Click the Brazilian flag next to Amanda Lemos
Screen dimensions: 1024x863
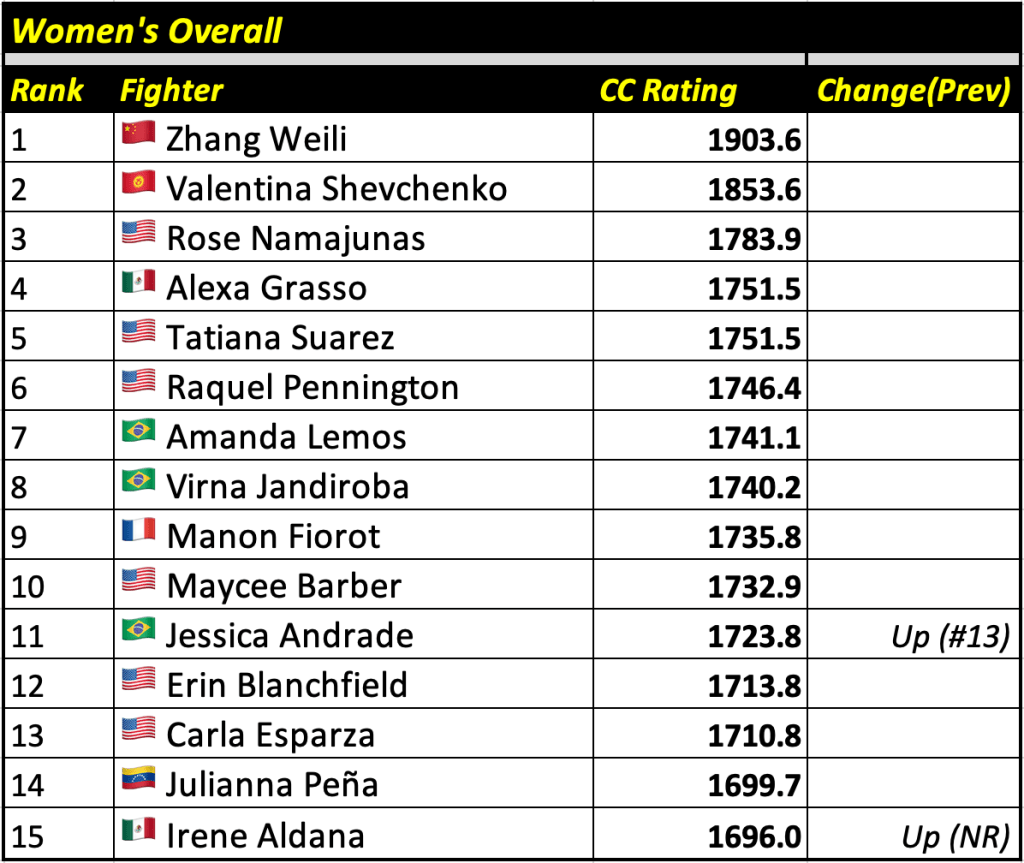pos(138,432)
